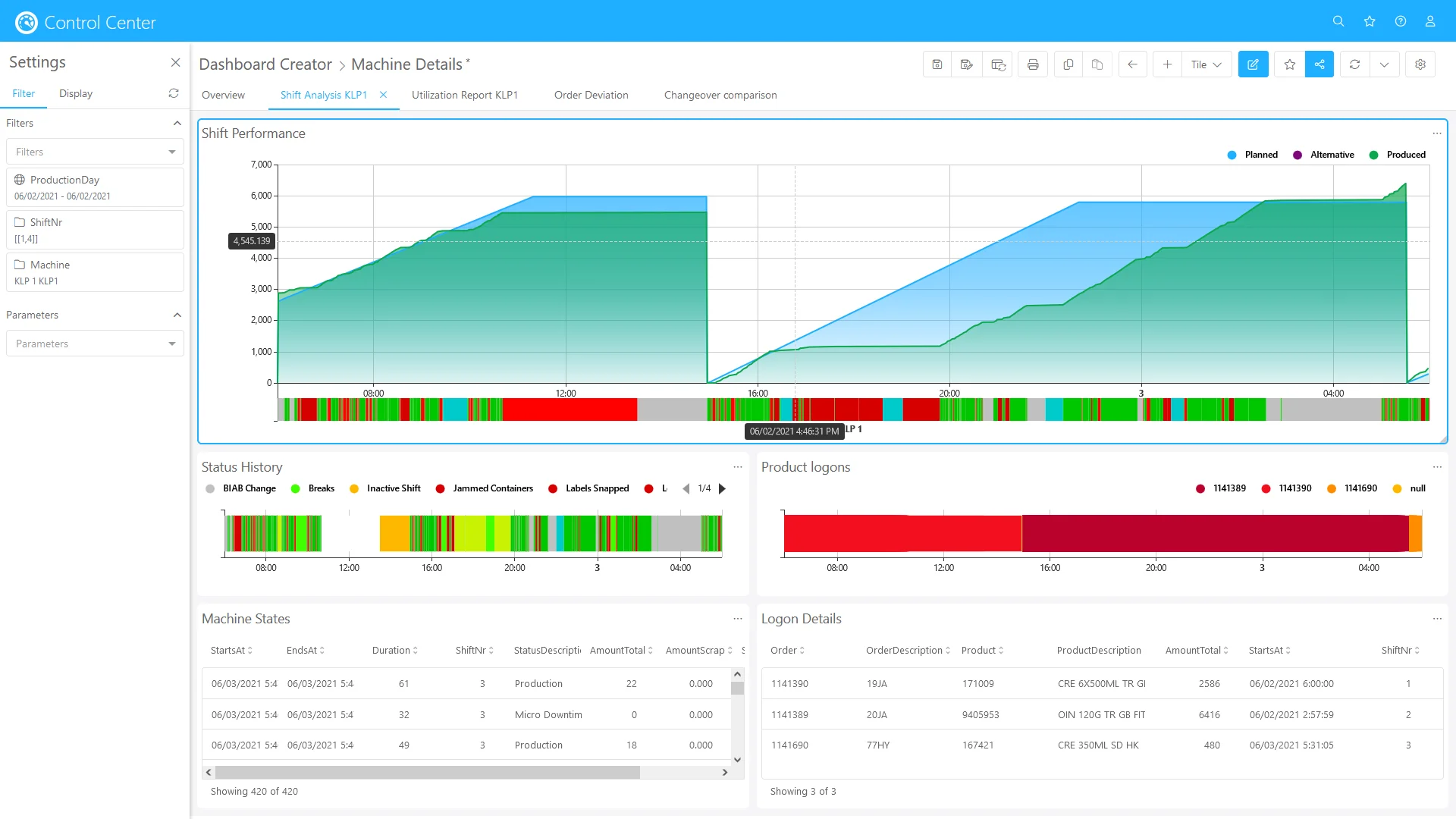Click the Dashboard Creator breadcrumb link

[x=265, y=64]
